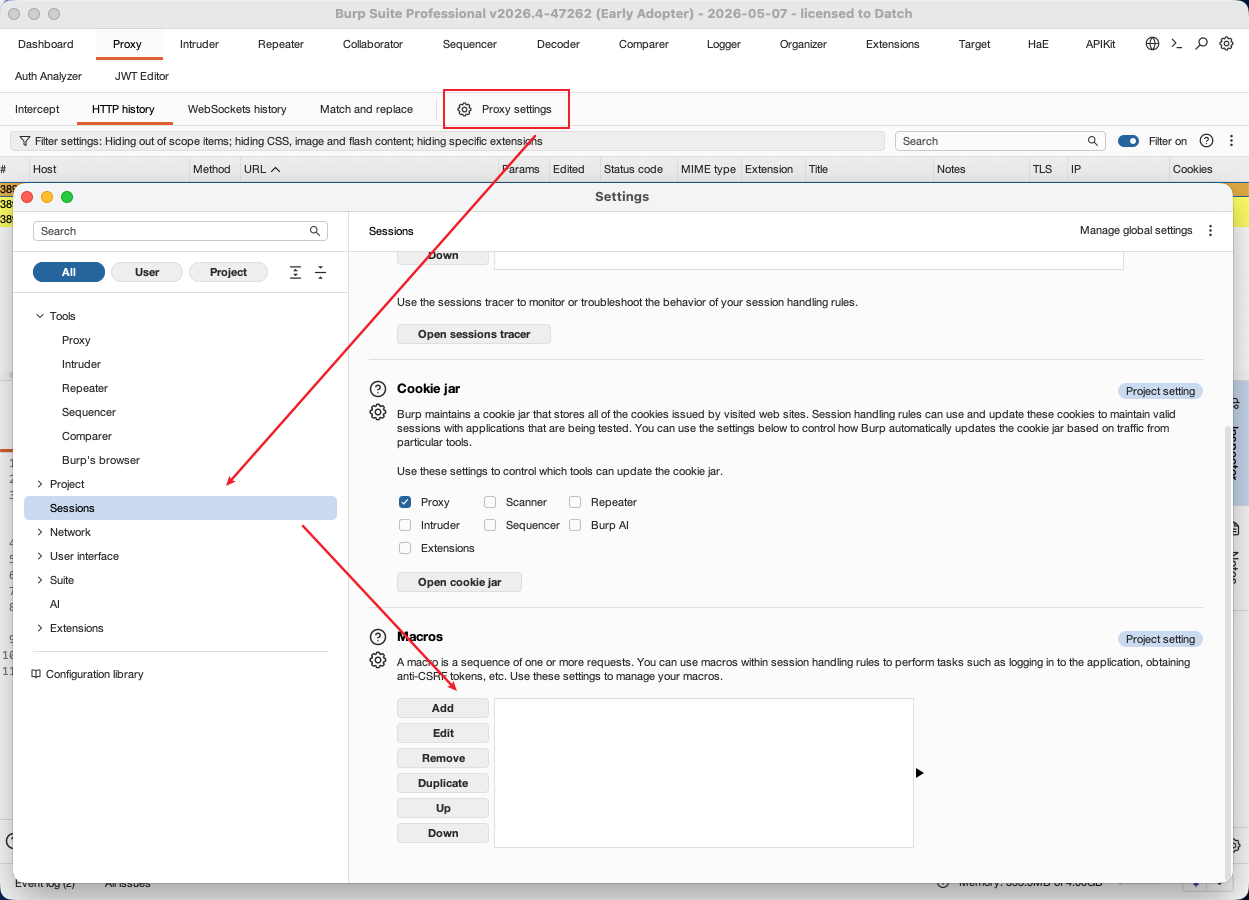
Task: Tick the Extensions cookie jar checkbox
Action: [405, 548]
